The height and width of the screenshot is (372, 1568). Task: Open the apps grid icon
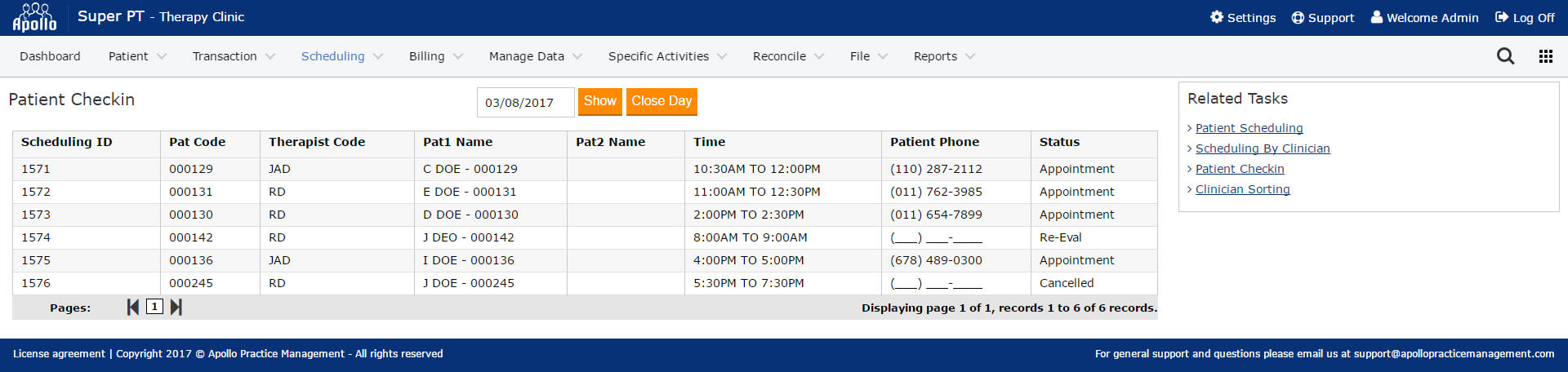coord(1546,56)
